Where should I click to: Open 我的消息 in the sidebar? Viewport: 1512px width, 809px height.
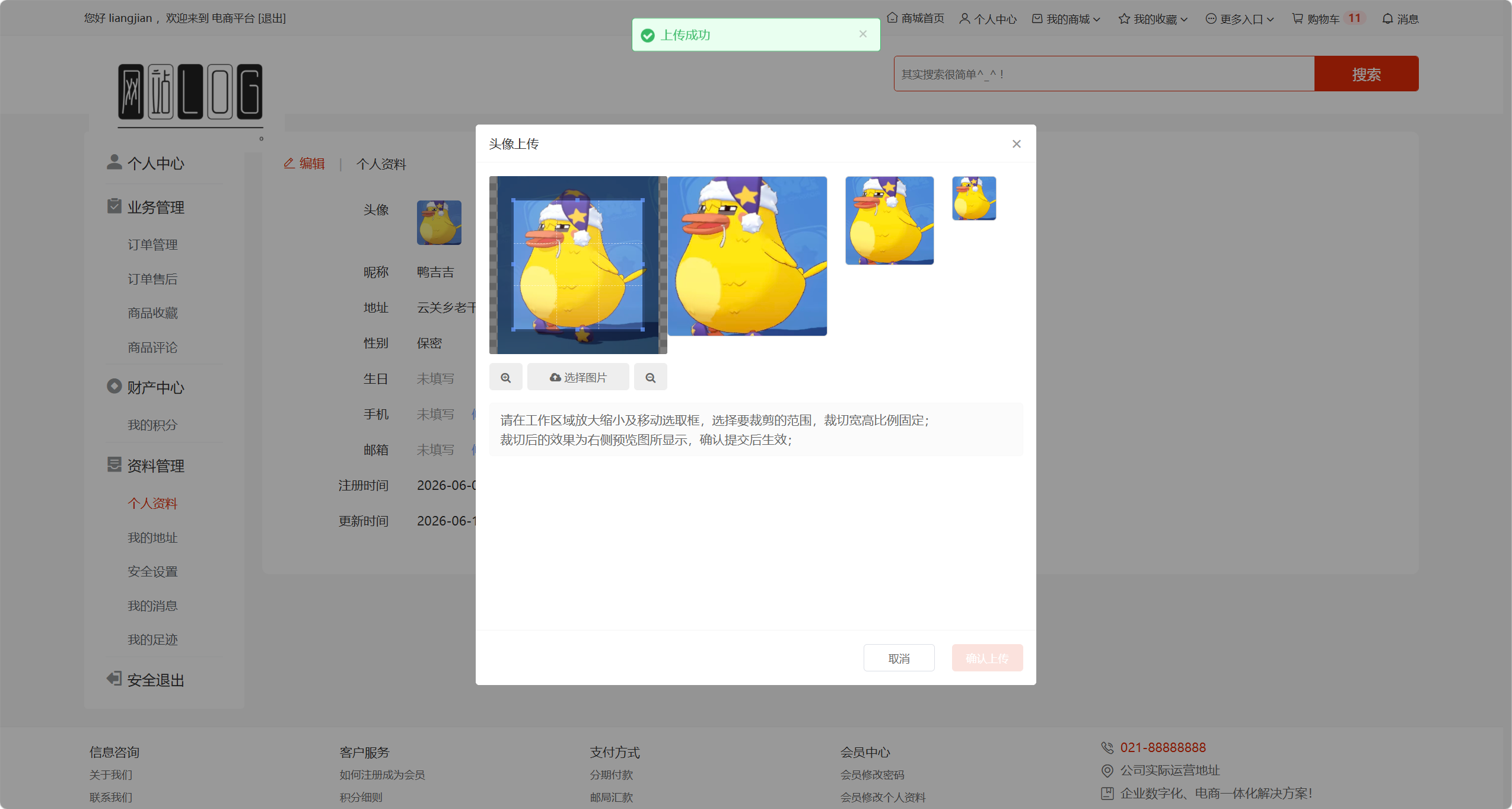152,606
